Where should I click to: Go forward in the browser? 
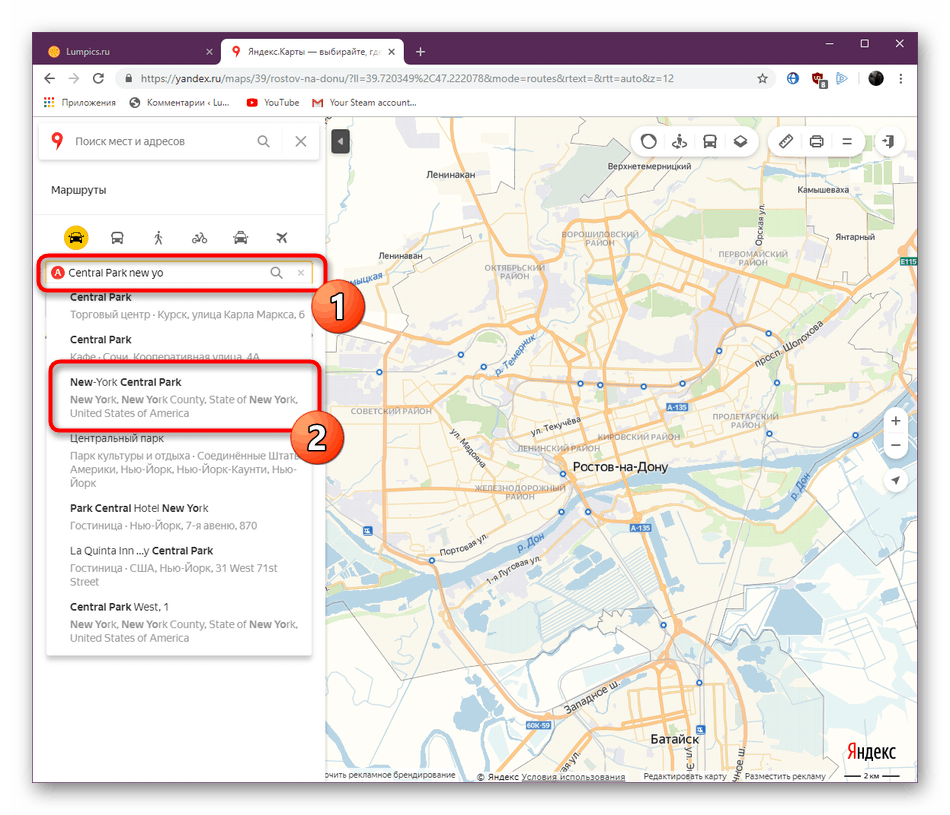(74, 78)
